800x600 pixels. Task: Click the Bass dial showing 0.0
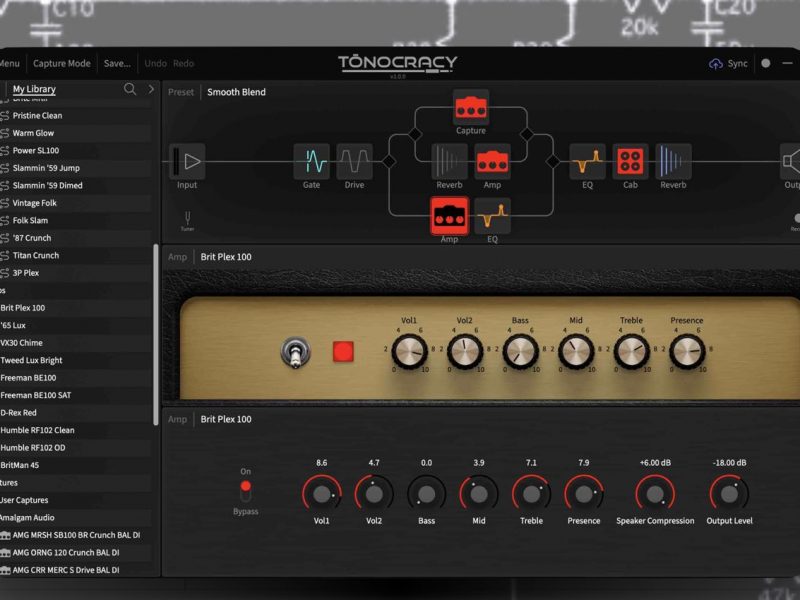tap(427, 493)
